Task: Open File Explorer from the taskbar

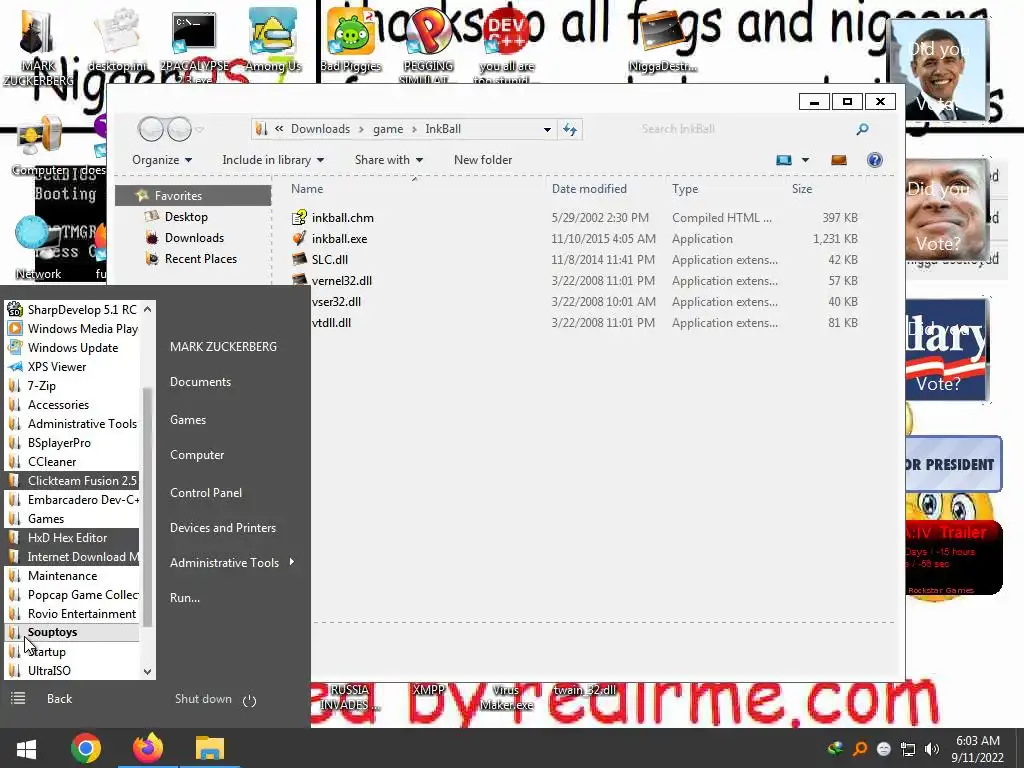Action: coord(210,748)
